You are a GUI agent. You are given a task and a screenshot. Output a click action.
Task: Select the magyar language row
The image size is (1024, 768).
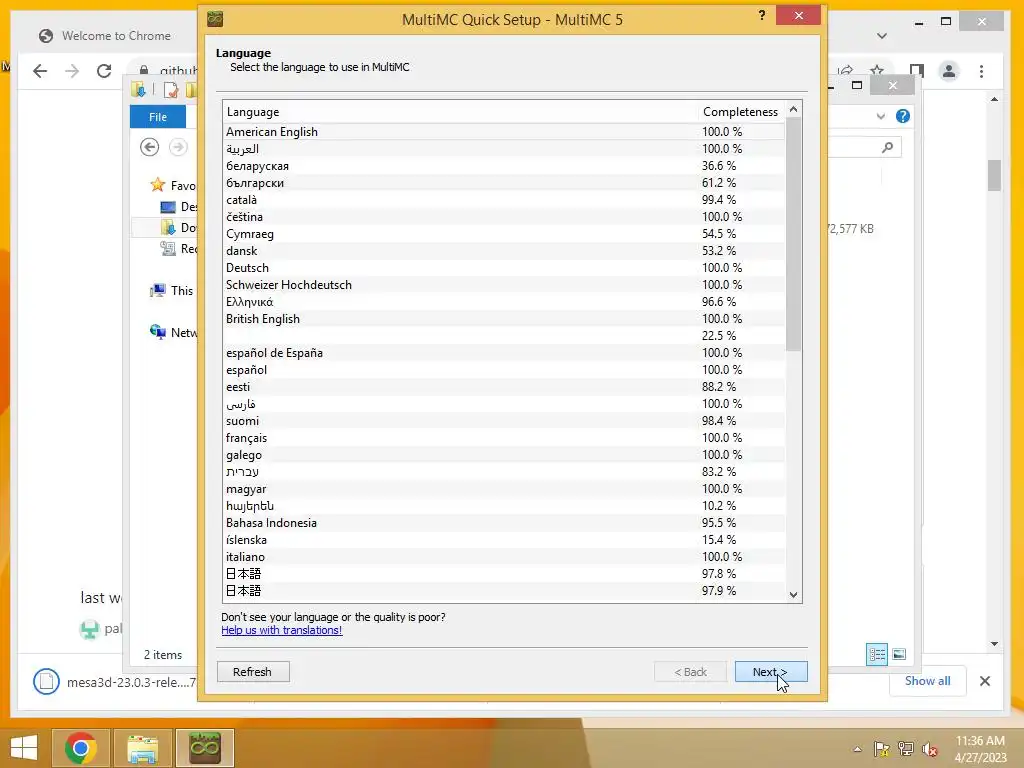504,488
